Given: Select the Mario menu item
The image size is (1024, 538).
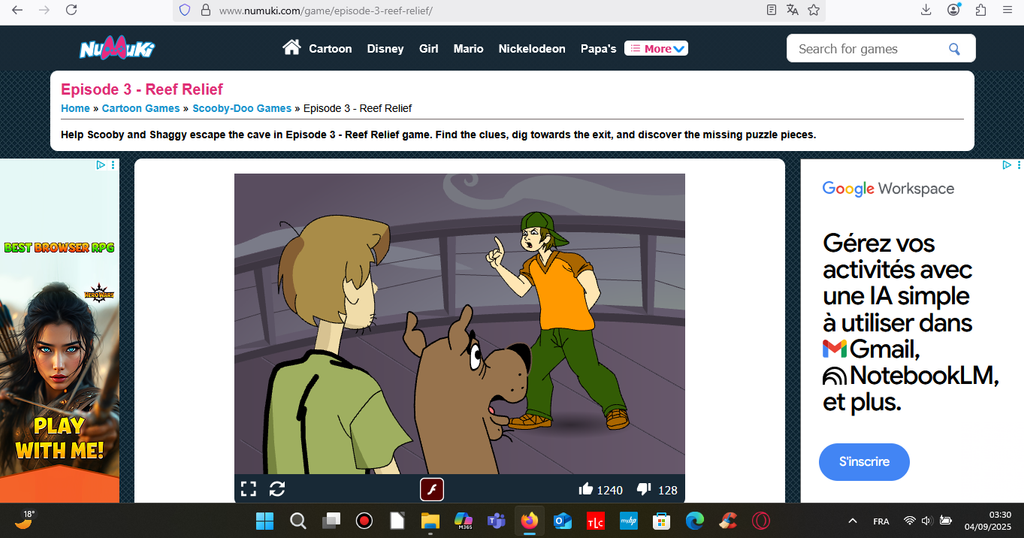Looking at the screenshot, I should (x=468, y=49).
